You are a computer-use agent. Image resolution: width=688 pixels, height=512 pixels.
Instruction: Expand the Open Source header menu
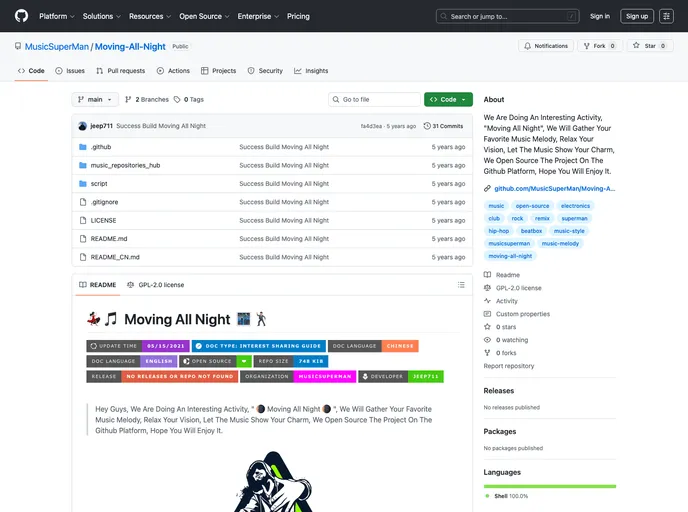pos(204,16)
